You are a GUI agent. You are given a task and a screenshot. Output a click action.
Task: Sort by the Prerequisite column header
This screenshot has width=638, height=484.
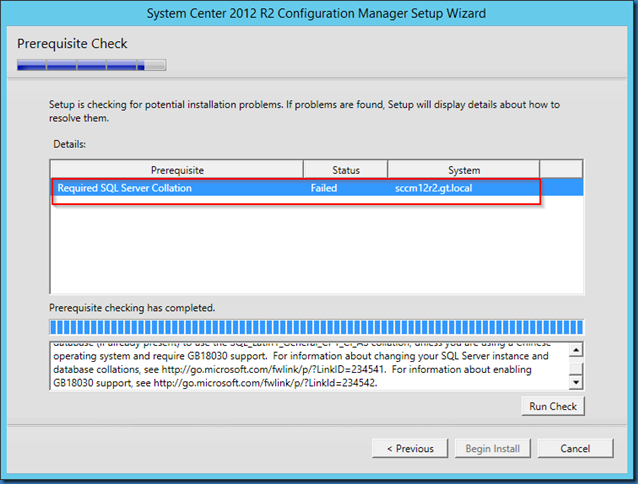[177, 170]
